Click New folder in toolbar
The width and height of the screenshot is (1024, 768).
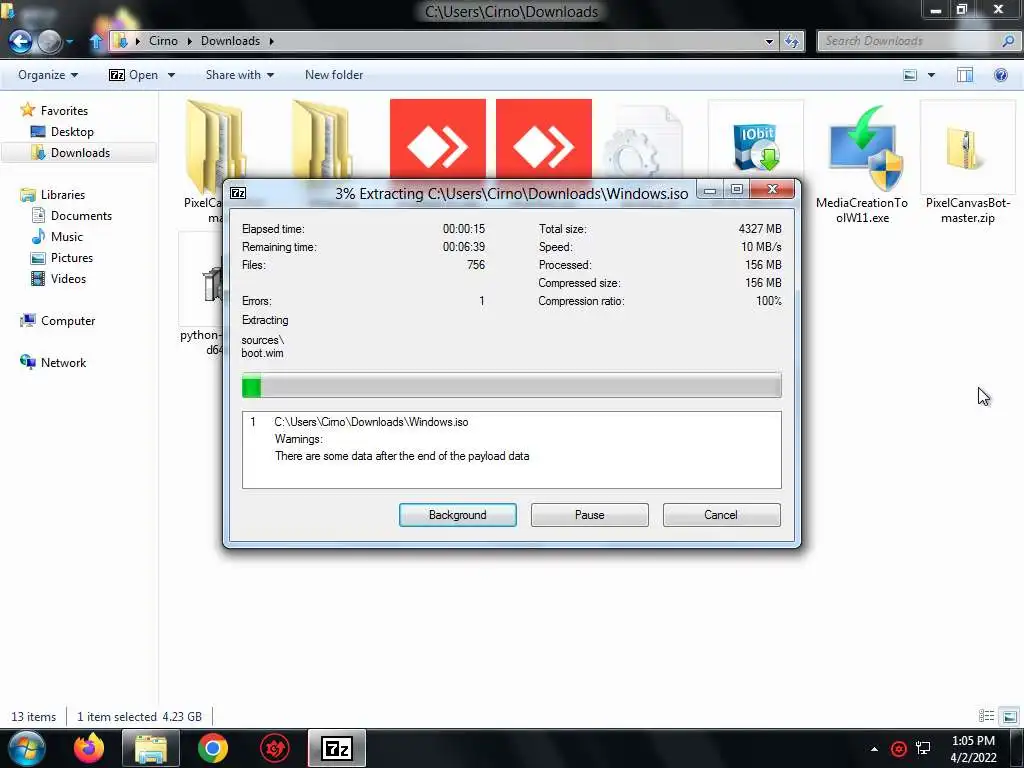pyautogui.click(x=334, y=75)
